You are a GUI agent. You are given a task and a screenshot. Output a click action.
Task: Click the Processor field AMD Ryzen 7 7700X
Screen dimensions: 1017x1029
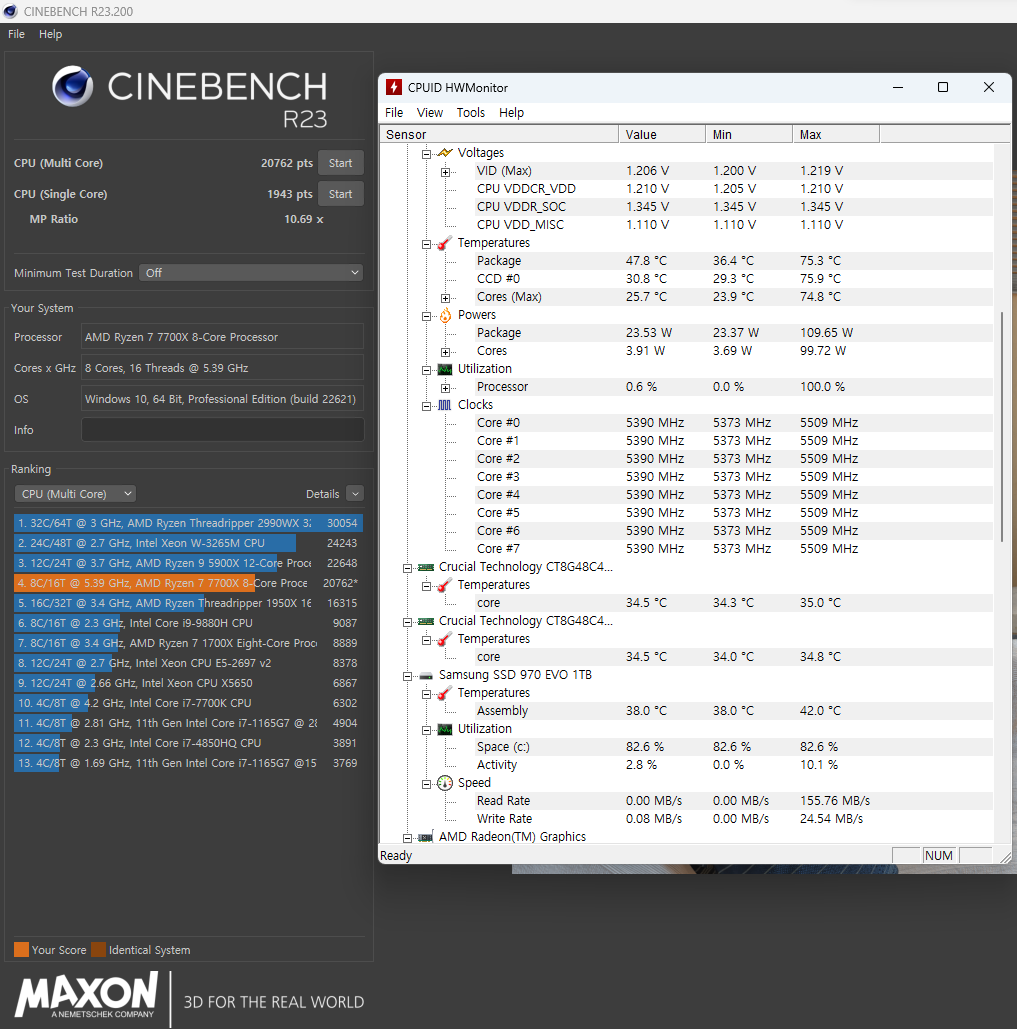222,337
